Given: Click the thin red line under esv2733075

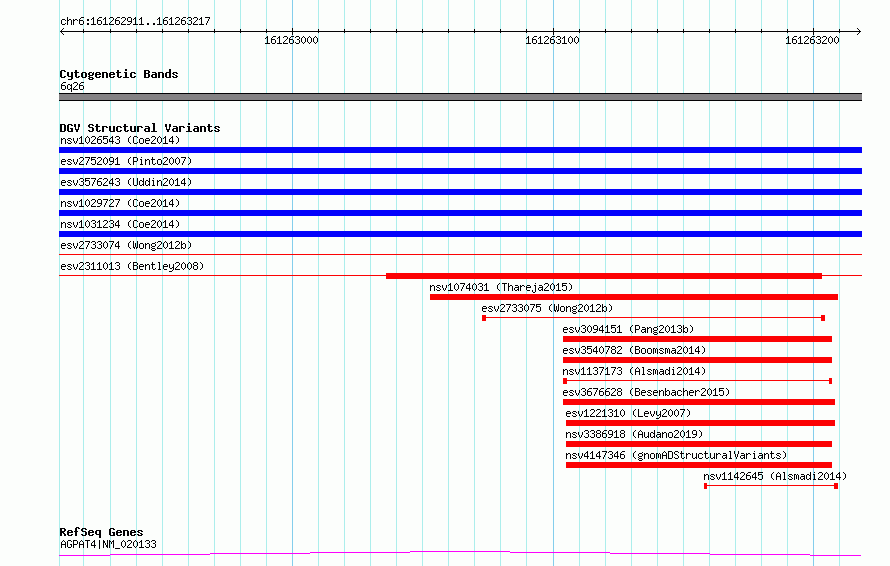Looking at the screenshot, I should (653, 318).
